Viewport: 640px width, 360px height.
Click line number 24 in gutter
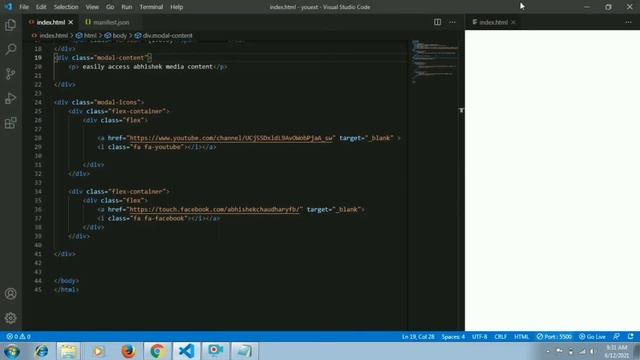point(38,102)
